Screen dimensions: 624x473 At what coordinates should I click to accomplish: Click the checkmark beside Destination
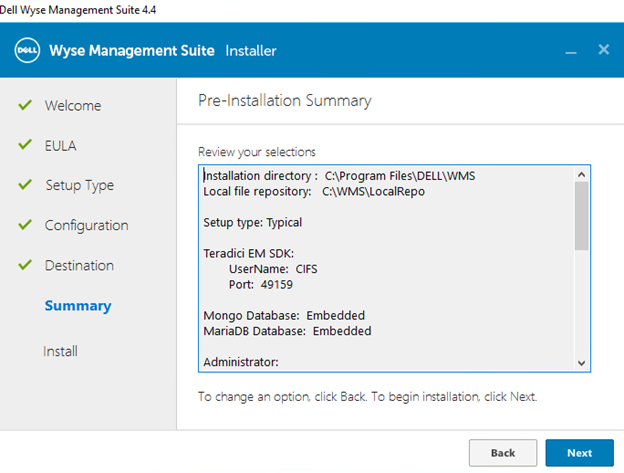pos(25,265)
